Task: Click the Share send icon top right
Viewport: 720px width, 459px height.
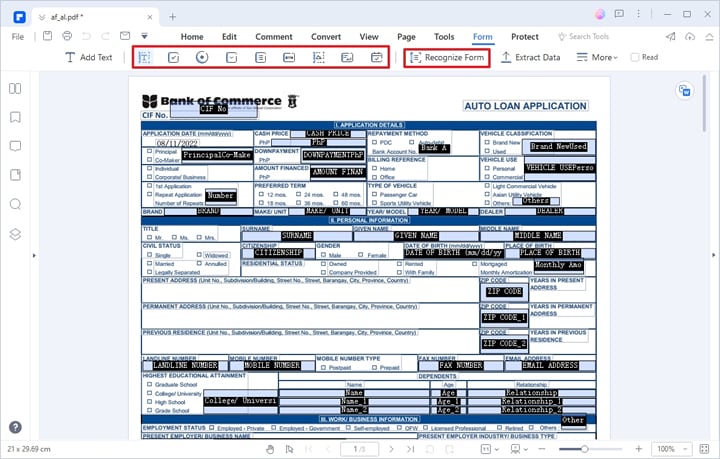Action: 671,36
